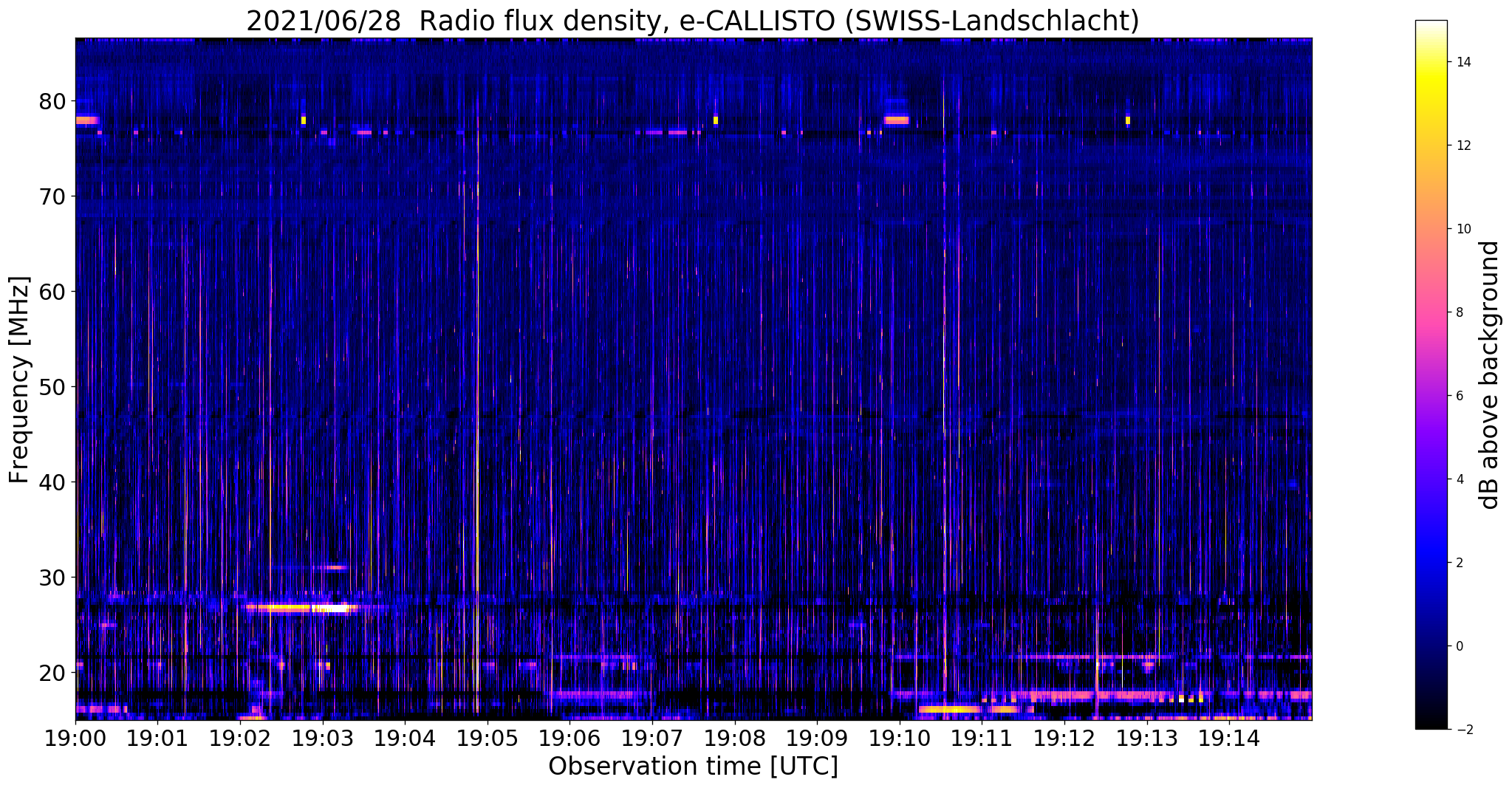Click the orange patch at 78 MHz near 19:10
This screenshot has height=788, width=1512.
pyautogui.click(x=897, y=120)
